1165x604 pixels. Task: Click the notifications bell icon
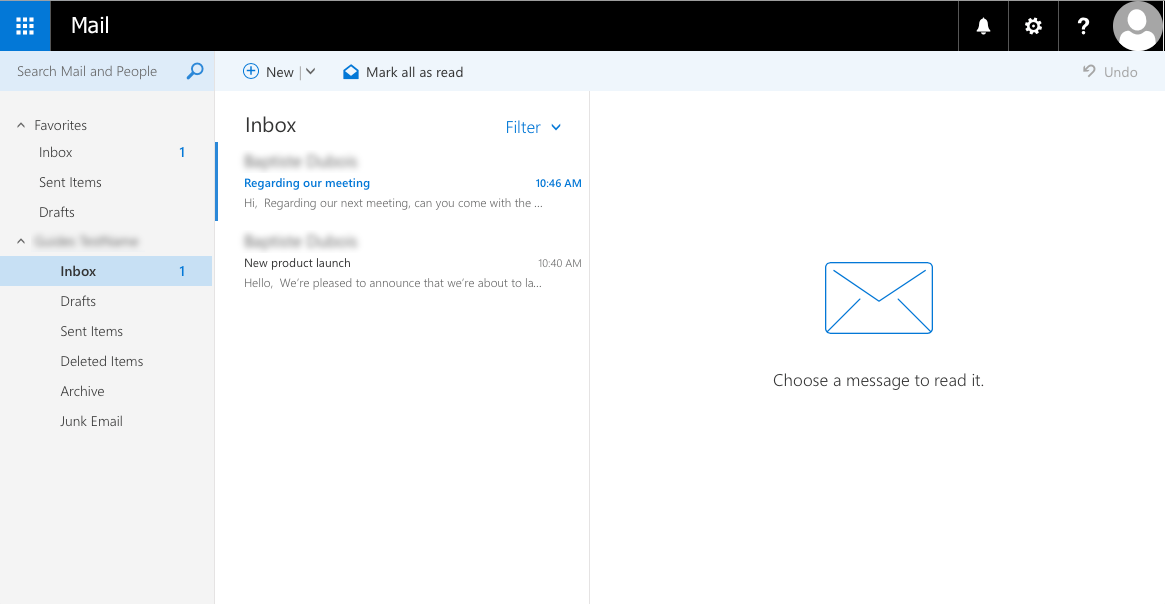(x=983, y=26)
